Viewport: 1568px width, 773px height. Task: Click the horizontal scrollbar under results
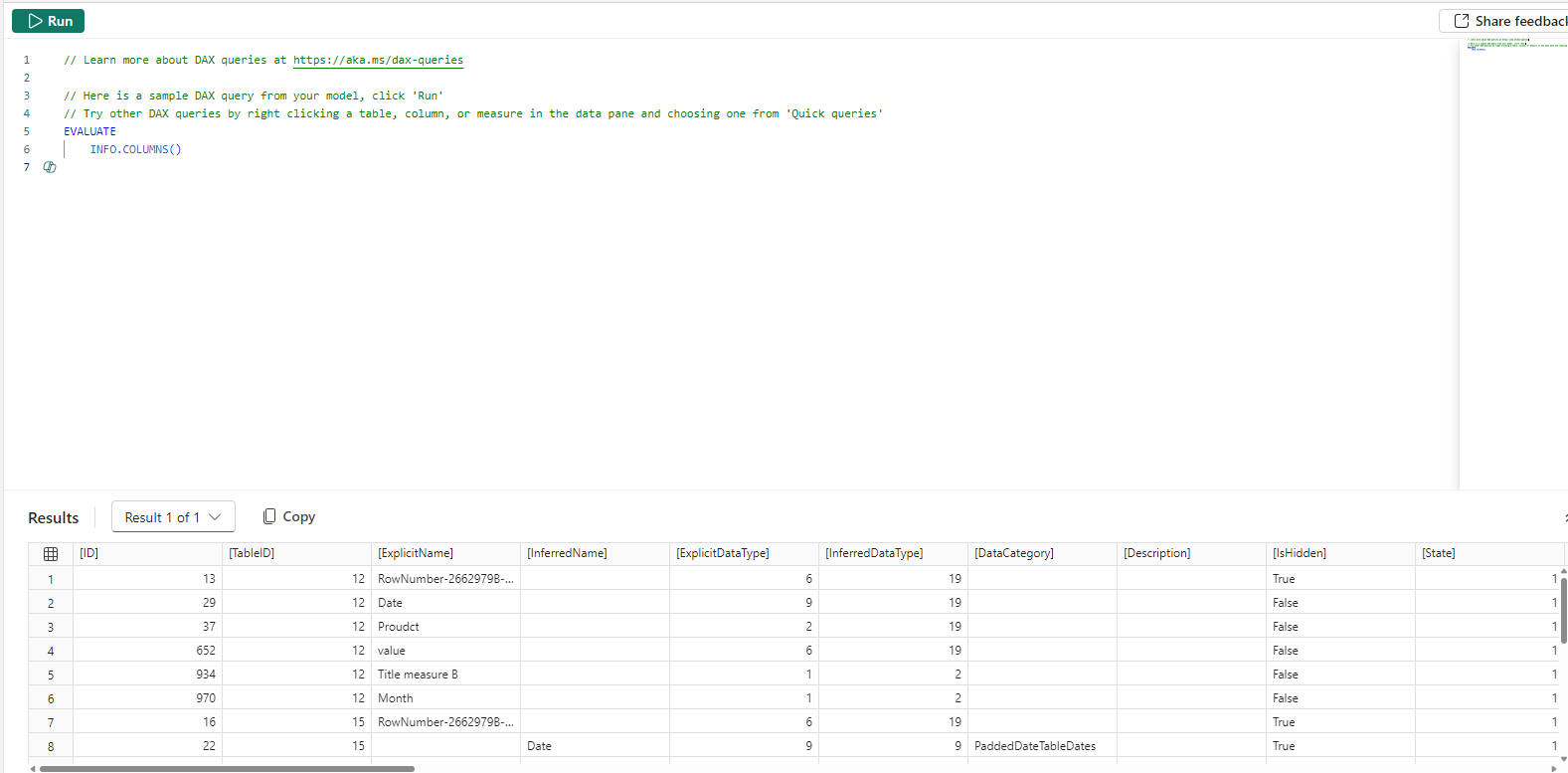click(227, 768)
